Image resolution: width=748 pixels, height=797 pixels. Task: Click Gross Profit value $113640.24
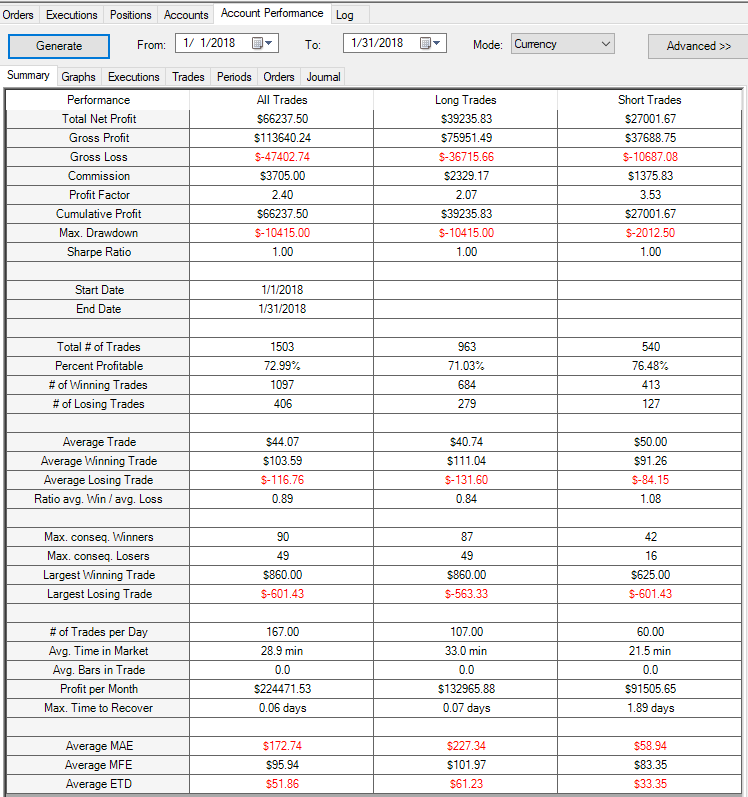(282, 138)
